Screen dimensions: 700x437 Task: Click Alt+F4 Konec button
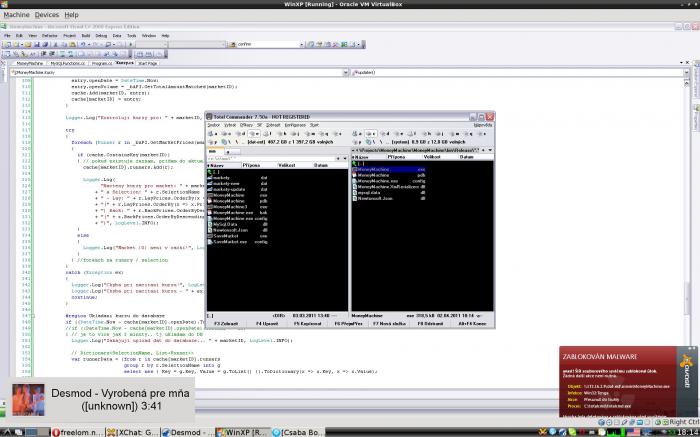(x=472, y=324)
